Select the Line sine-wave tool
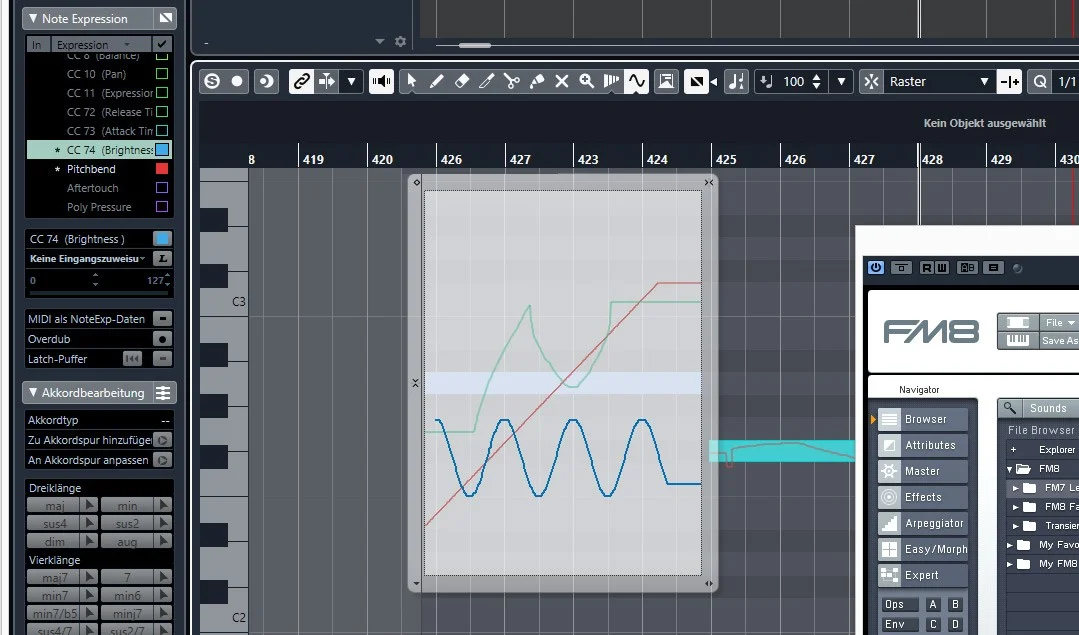 tap(637, 81)
